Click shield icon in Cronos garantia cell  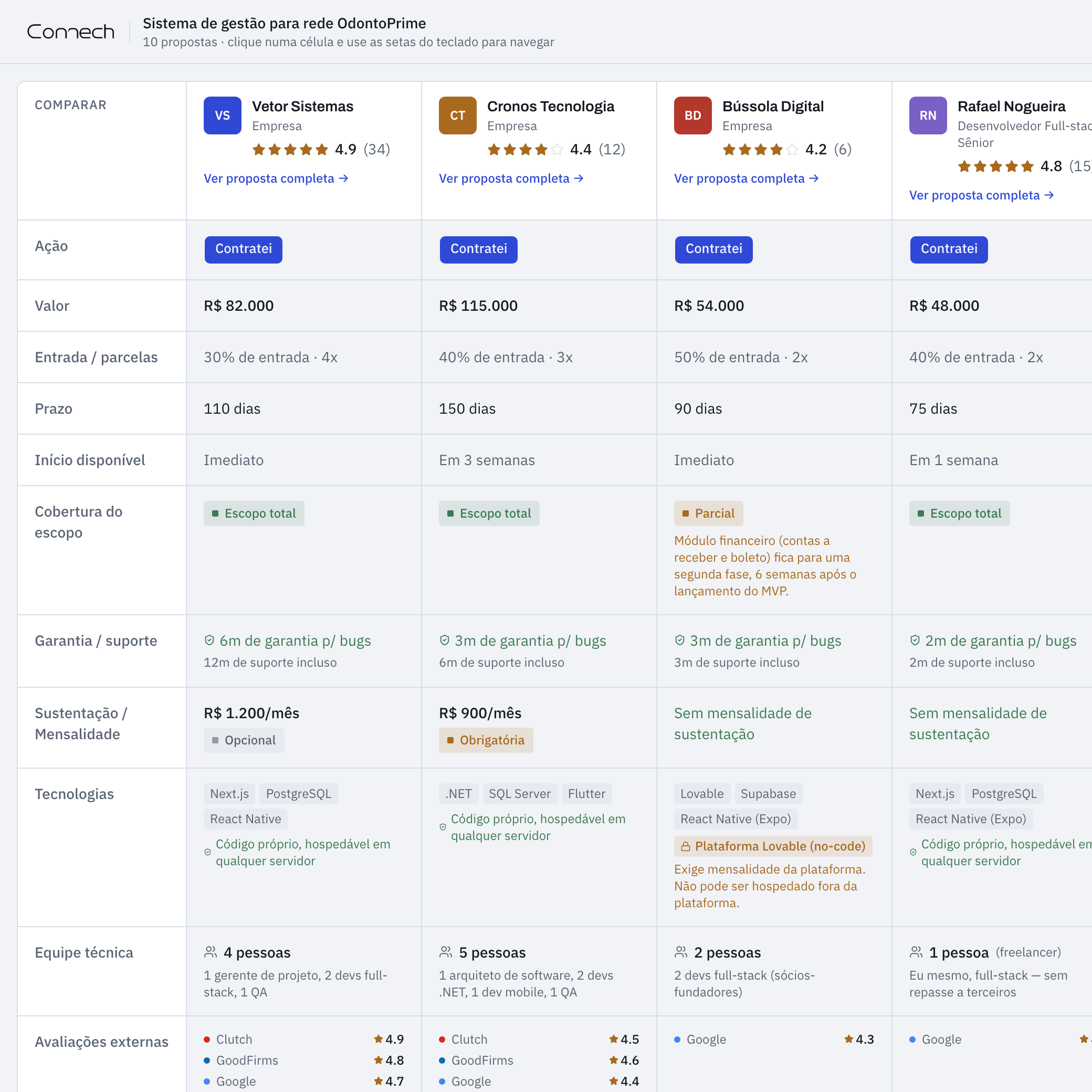point(444,640)
